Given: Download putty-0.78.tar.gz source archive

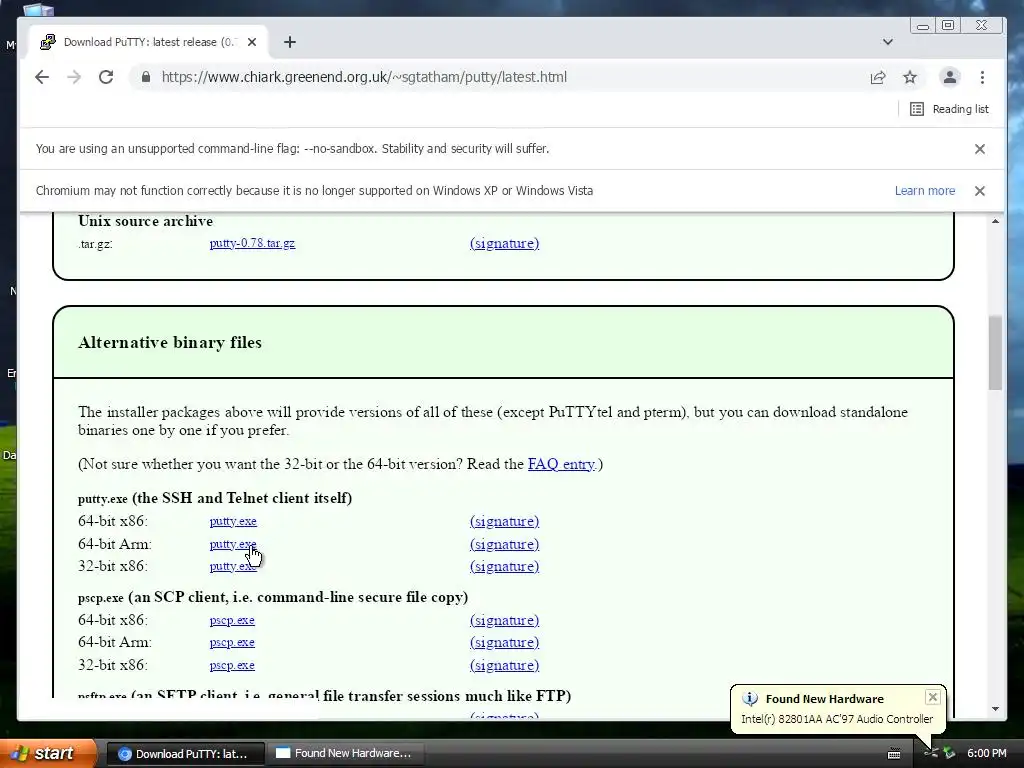Looking at the screenshot, I should 252,244.
